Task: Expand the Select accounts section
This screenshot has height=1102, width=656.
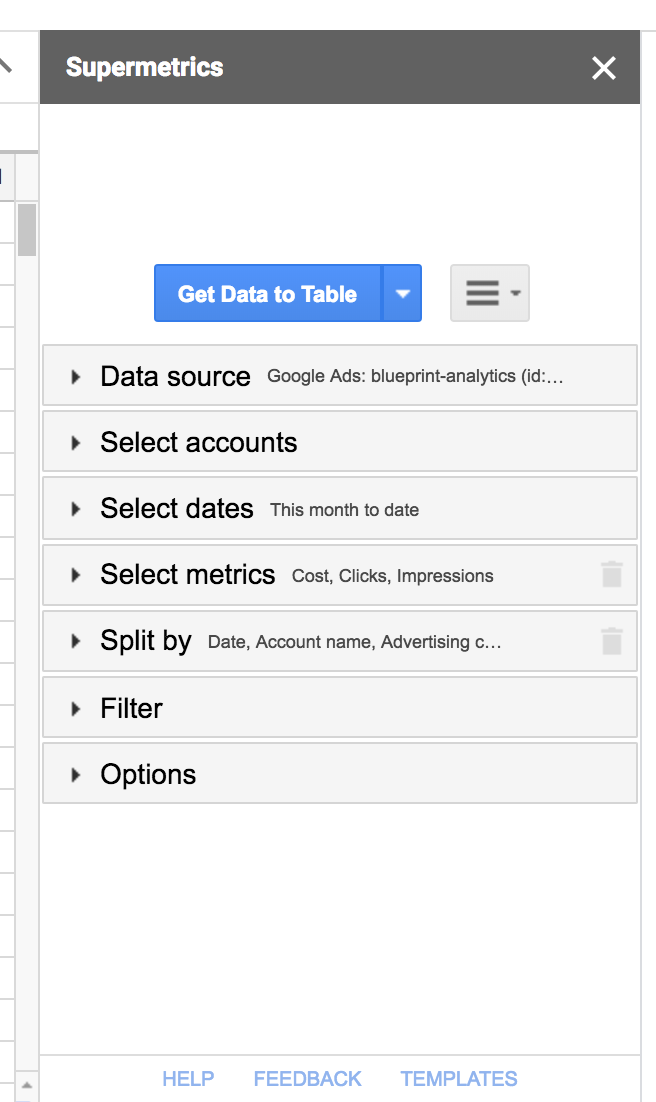Action: click(199, 442)
